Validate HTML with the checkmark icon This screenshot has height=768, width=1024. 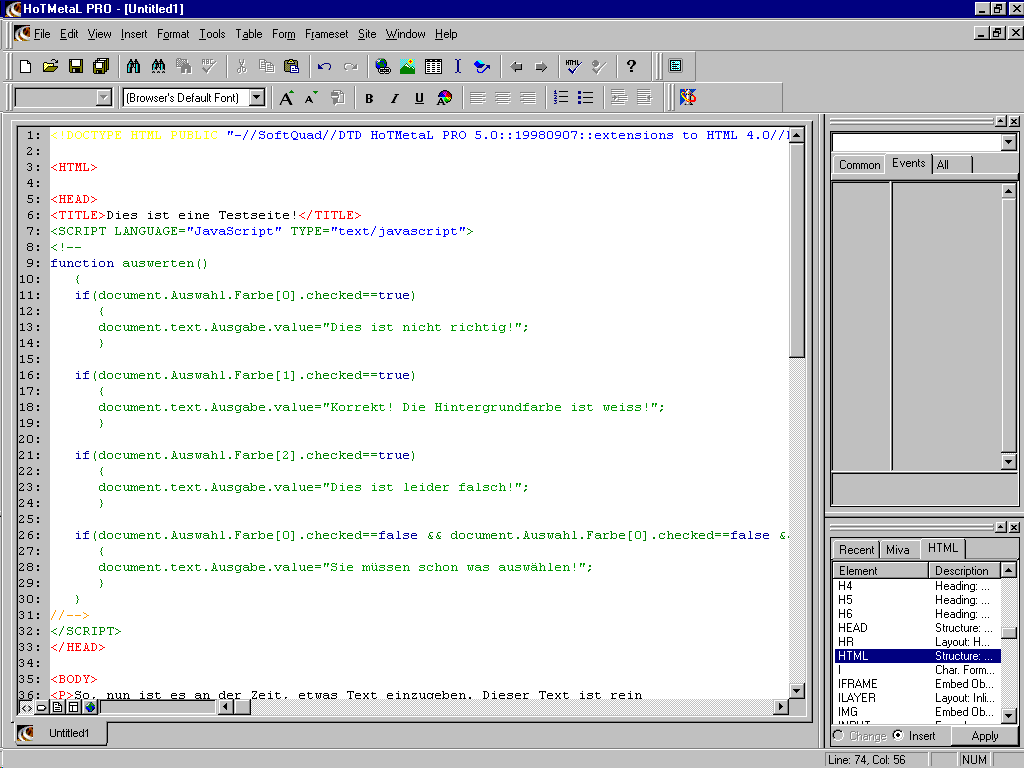coord(572,67)
